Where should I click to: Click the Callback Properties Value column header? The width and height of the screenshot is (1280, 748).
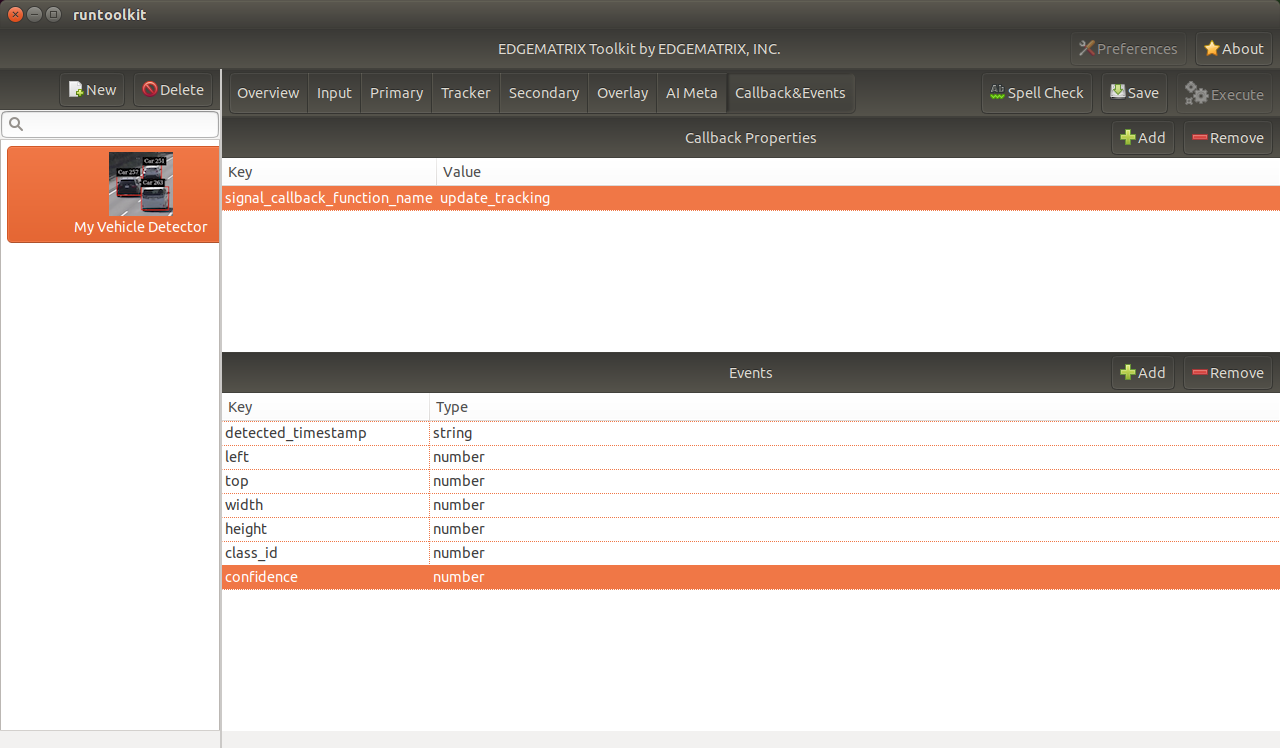click(858, 172)
